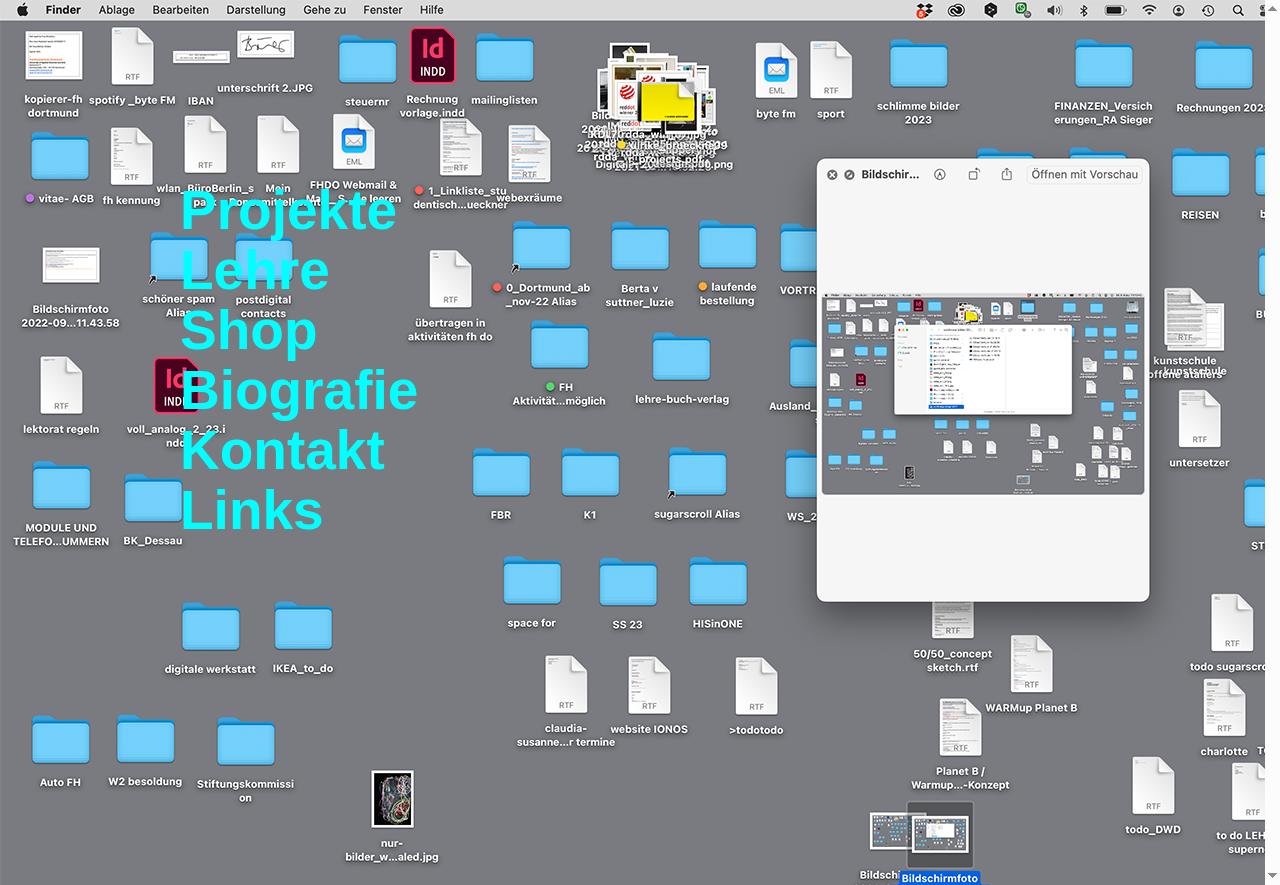Screen dimensions: 1280x885
Task: Rotate the image in Quick Look preview
Action: click(973, 174)
